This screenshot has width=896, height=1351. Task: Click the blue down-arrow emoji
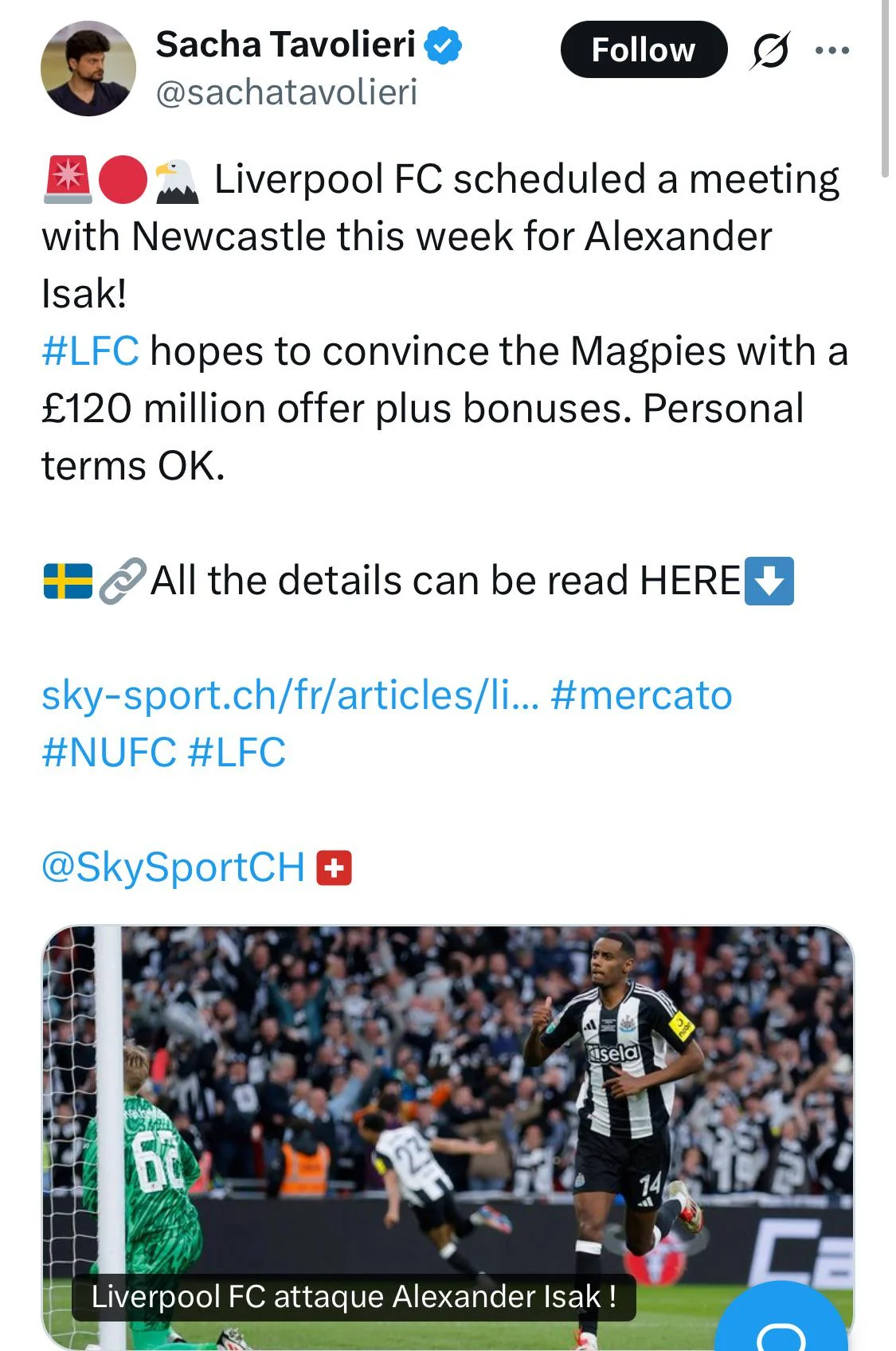click(x=769, y=581)
